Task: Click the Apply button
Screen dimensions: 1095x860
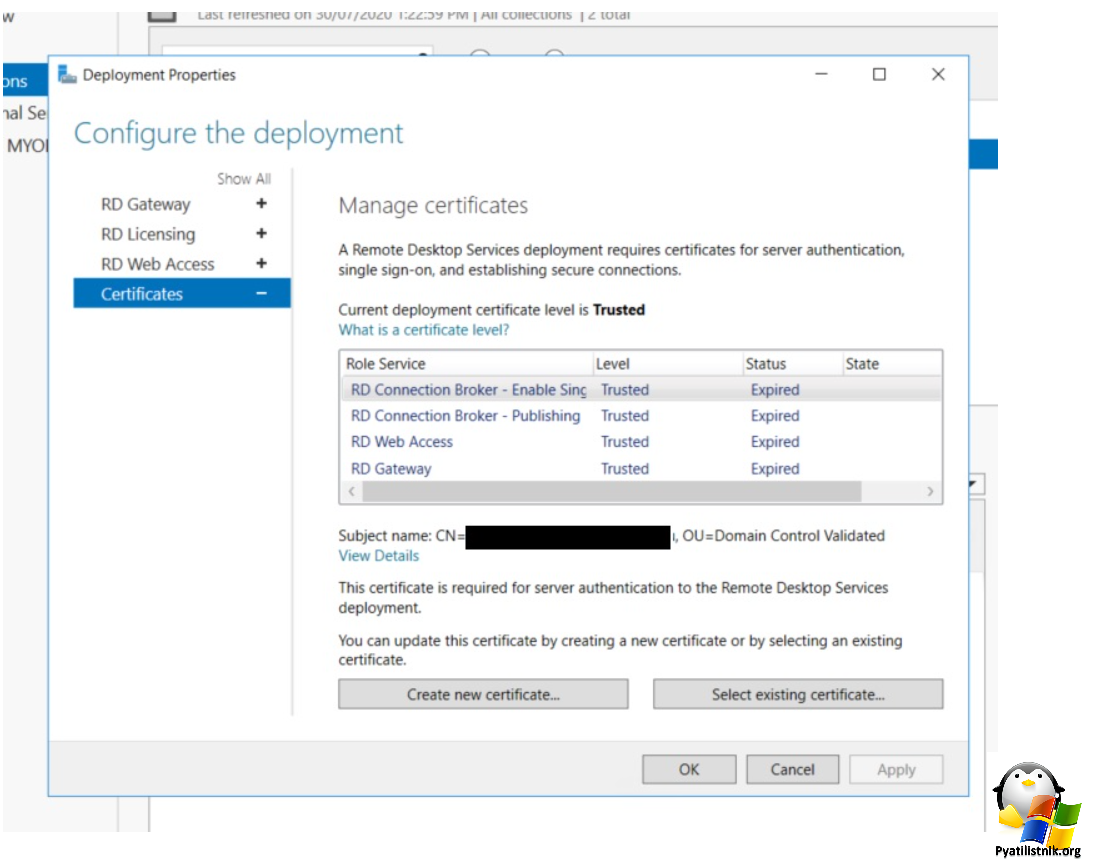Action: click(x=897, y=769)
